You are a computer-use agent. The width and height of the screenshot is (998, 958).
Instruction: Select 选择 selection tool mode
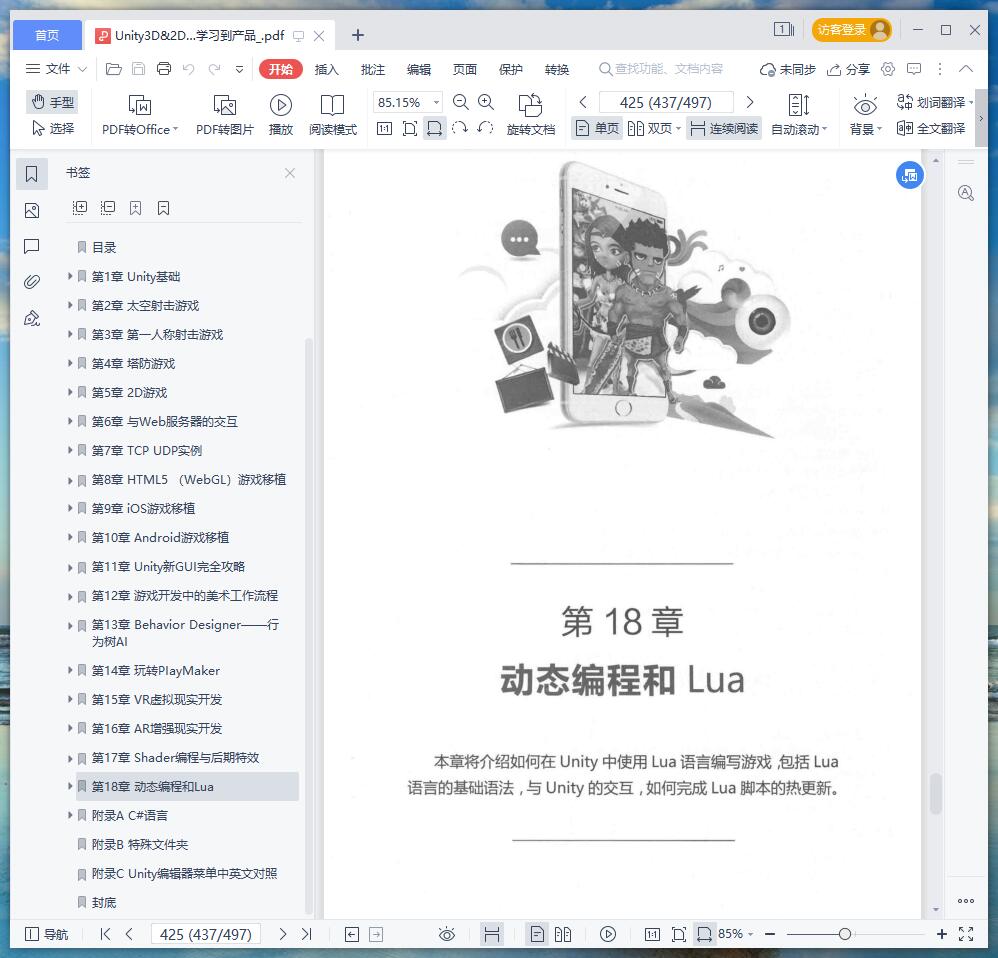tap(53, 129)
